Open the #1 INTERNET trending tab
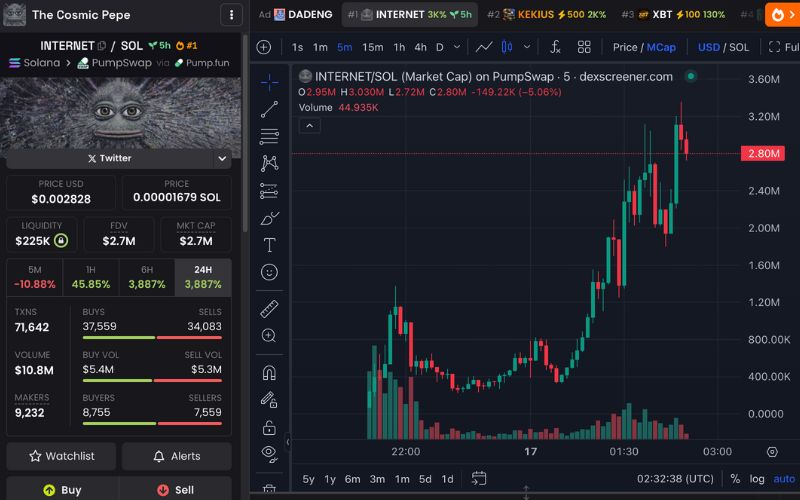Viewport: 800px width, 500px height. tap(409, 15)
